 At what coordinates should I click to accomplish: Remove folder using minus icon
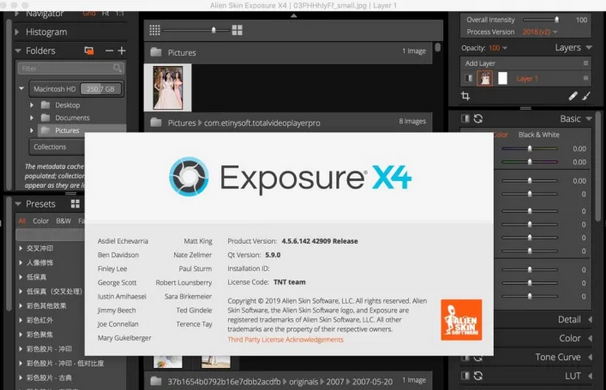point(109,51)
